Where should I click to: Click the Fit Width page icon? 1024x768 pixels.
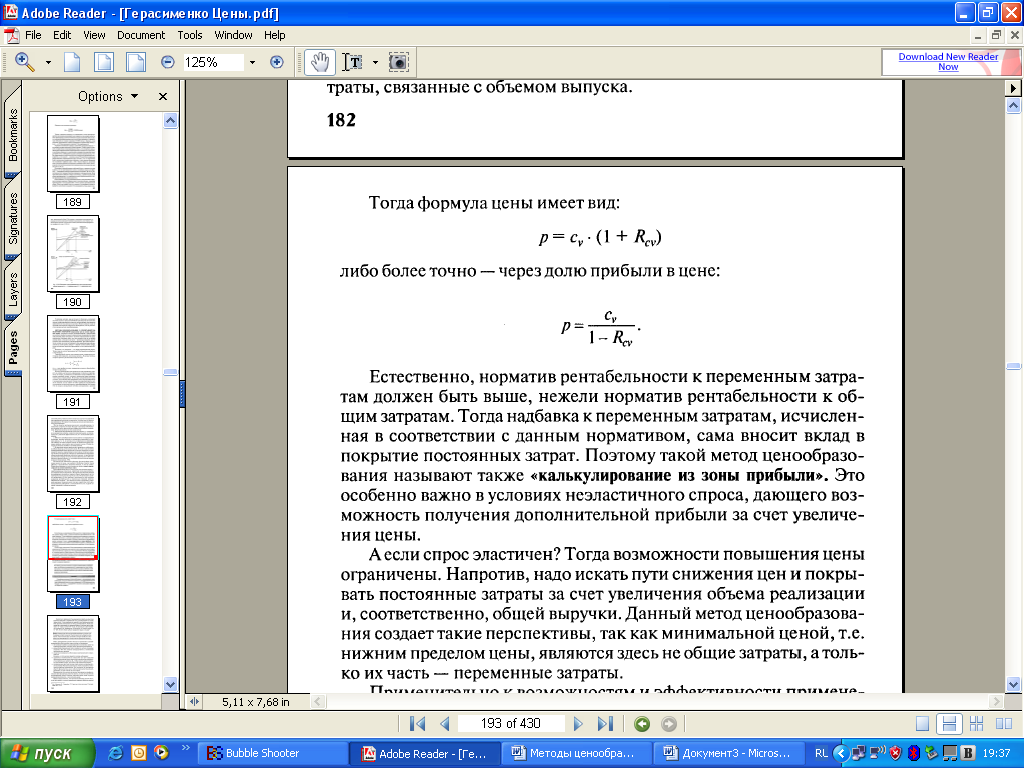pos(136,62)
